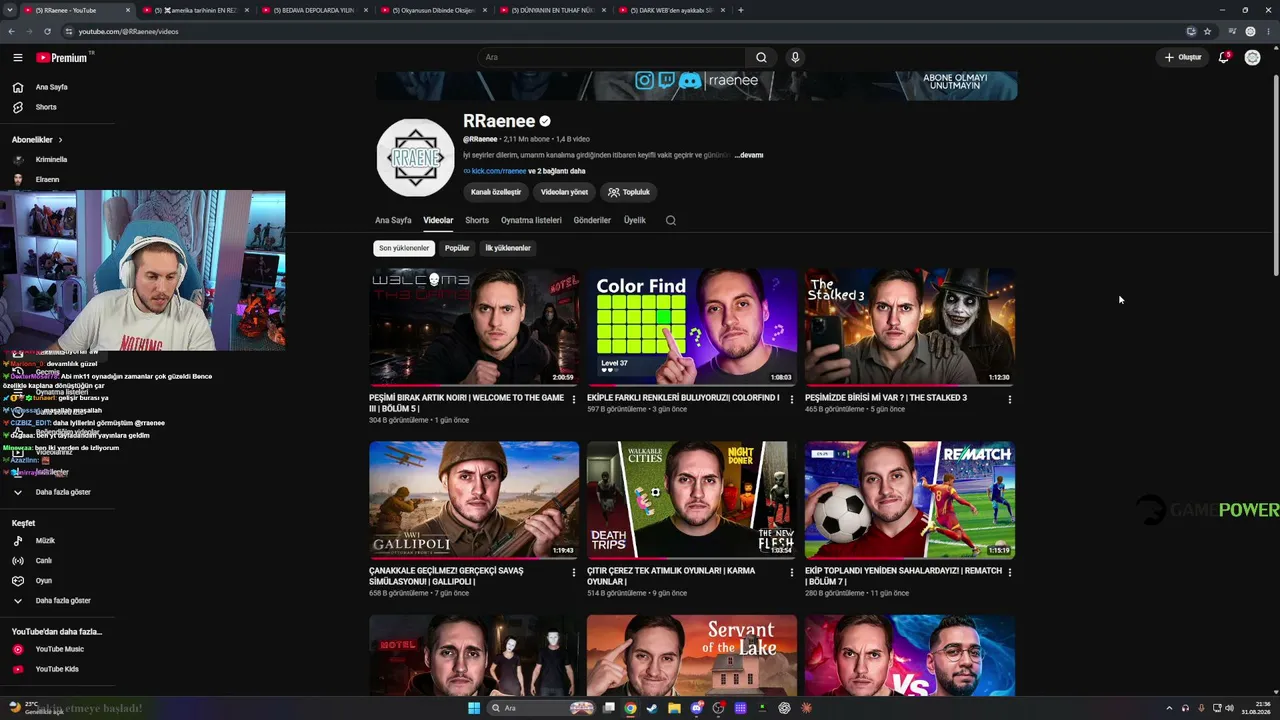Switch to the Üyelik tab
This screenshot has height=720, width=1280.
point(635,220)
